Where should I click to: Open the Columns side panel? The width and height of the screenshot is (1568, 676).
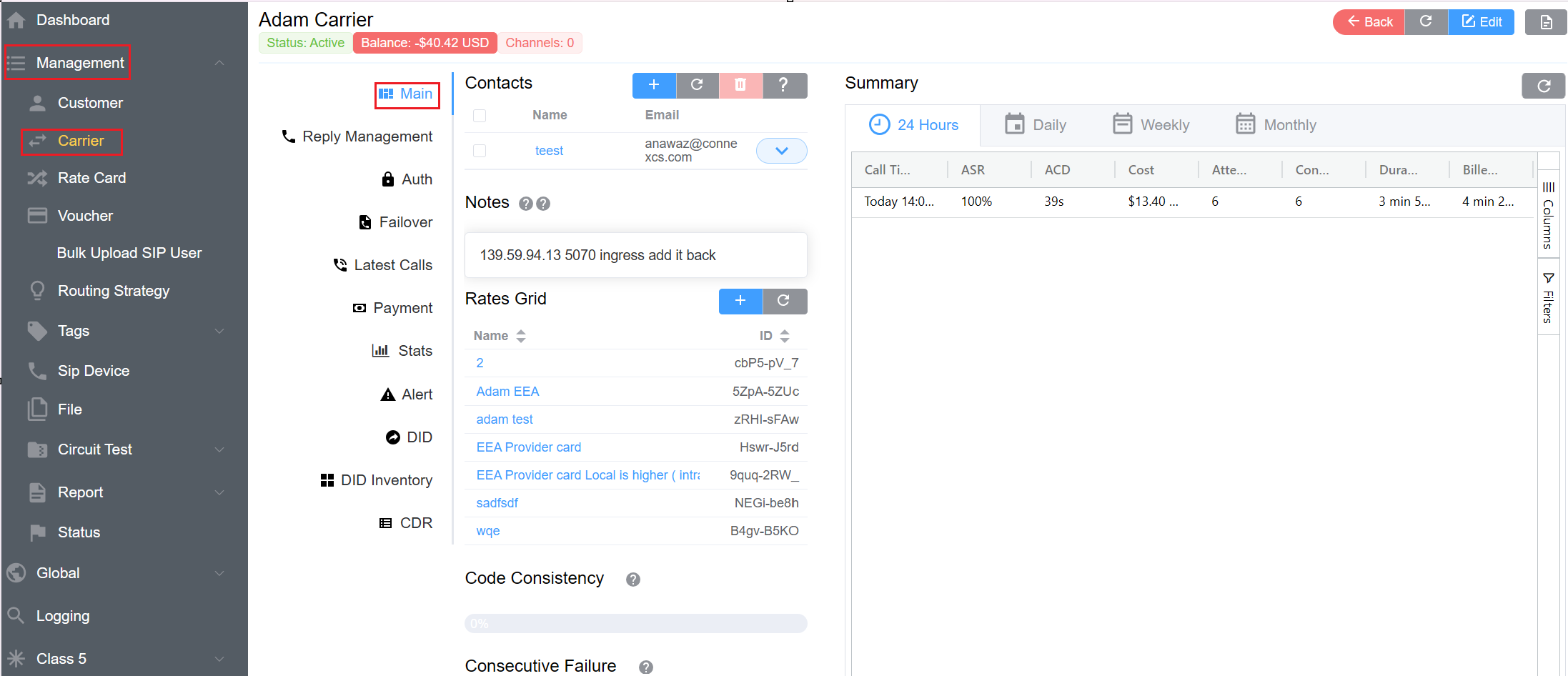point(1548,216)
